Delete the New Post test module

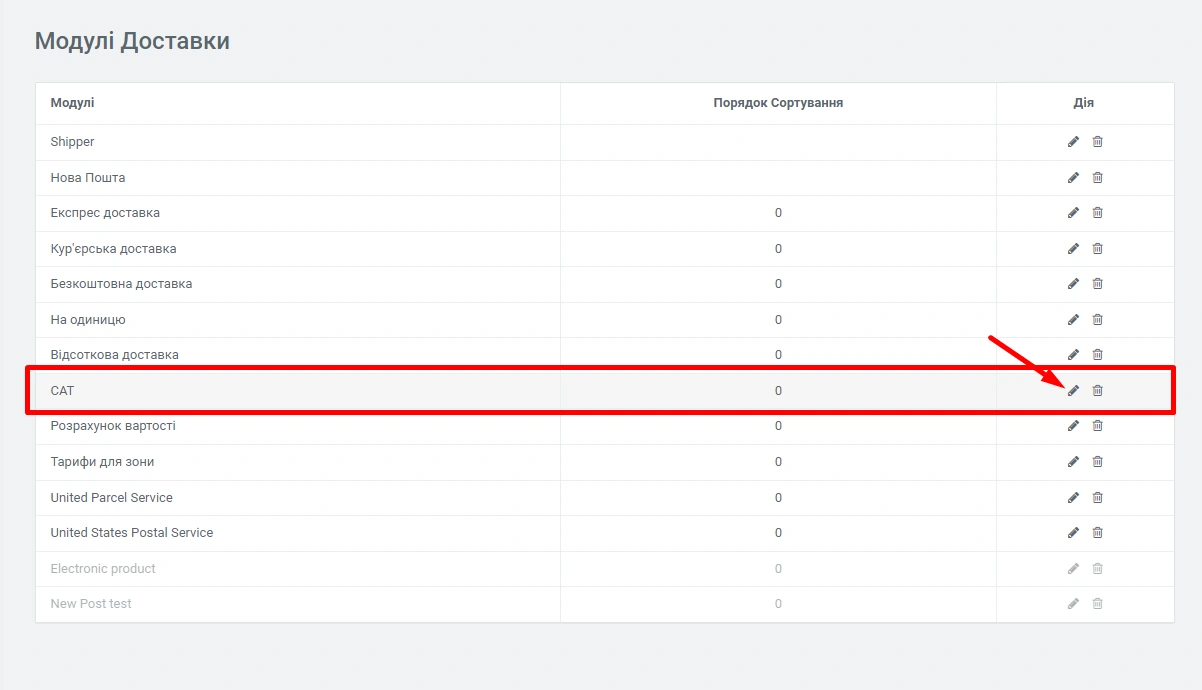coord(1097,604)
